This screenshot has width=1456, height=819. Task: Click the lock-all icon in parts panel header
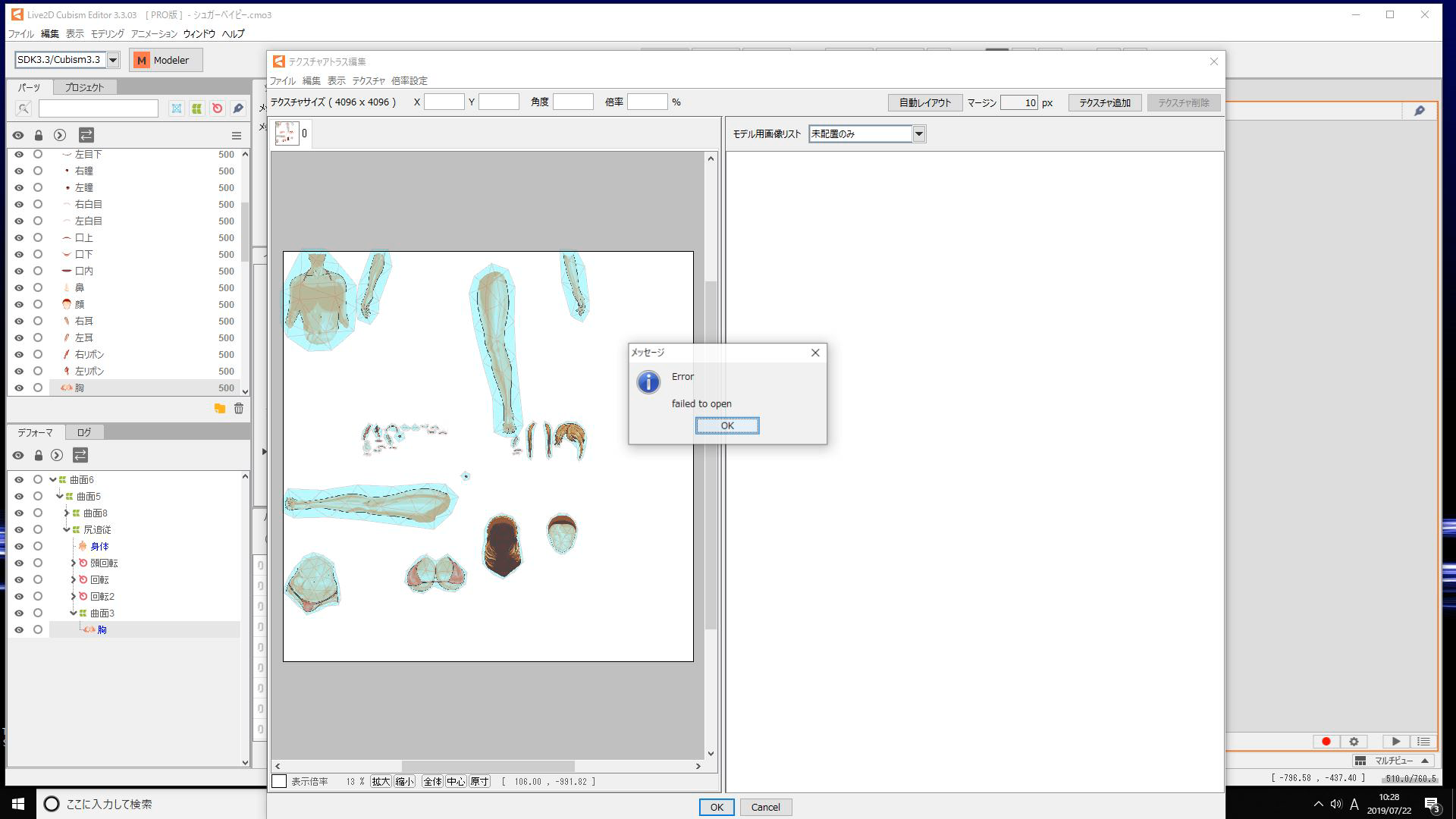pos(39,135)
